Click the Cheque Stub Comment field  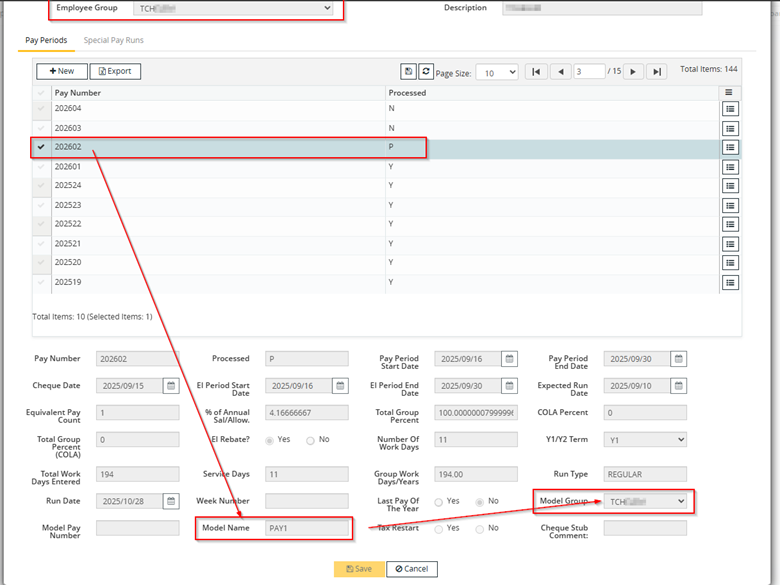coord(645,528)
